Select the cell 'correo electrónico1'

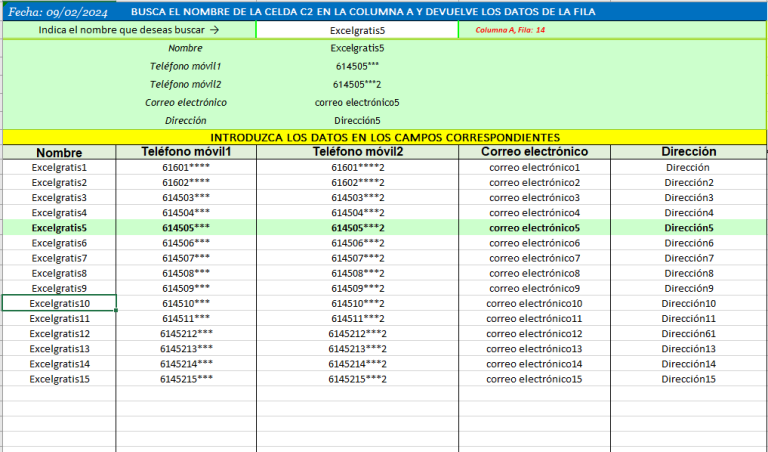pyautogui.click(x=534, y=167)
